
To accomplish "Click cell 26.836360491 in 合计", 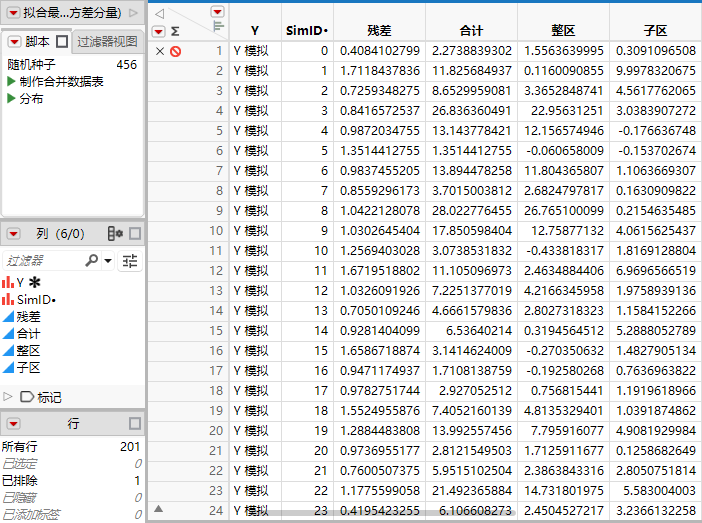I will [x=471, y=111].
